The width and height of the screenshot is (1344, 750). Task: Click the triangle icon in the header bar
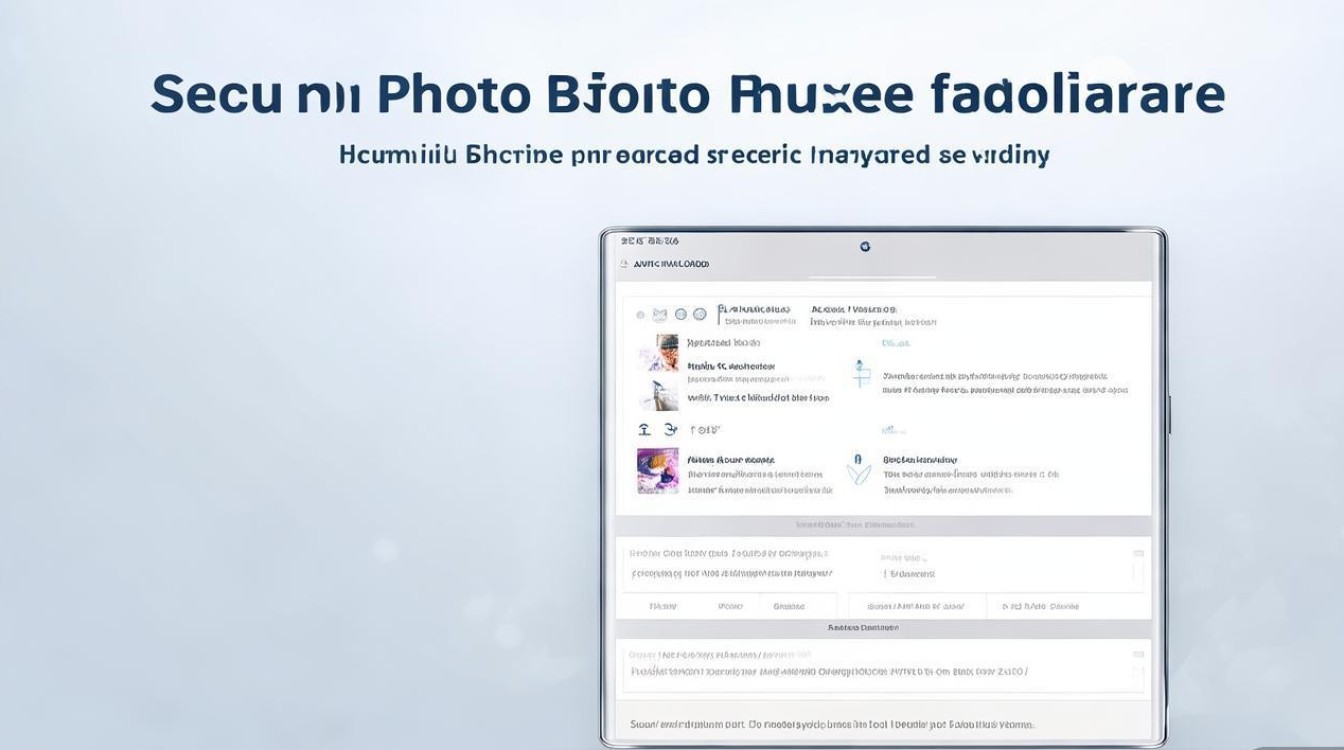point(624,265)
